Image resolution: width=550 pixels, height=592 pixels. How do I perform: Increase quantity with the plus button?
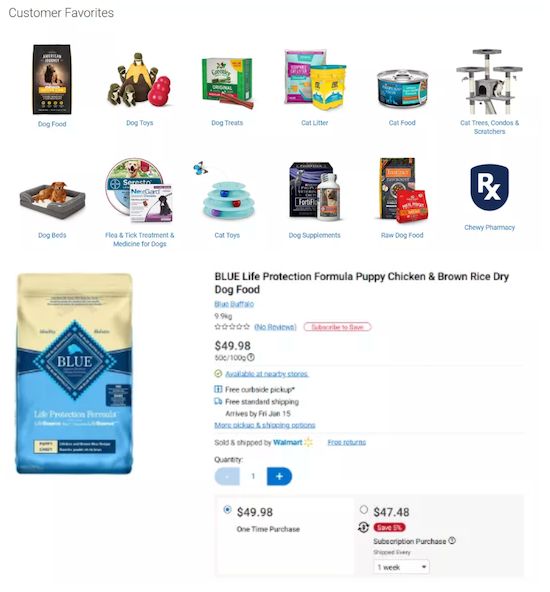pos(279,476)
